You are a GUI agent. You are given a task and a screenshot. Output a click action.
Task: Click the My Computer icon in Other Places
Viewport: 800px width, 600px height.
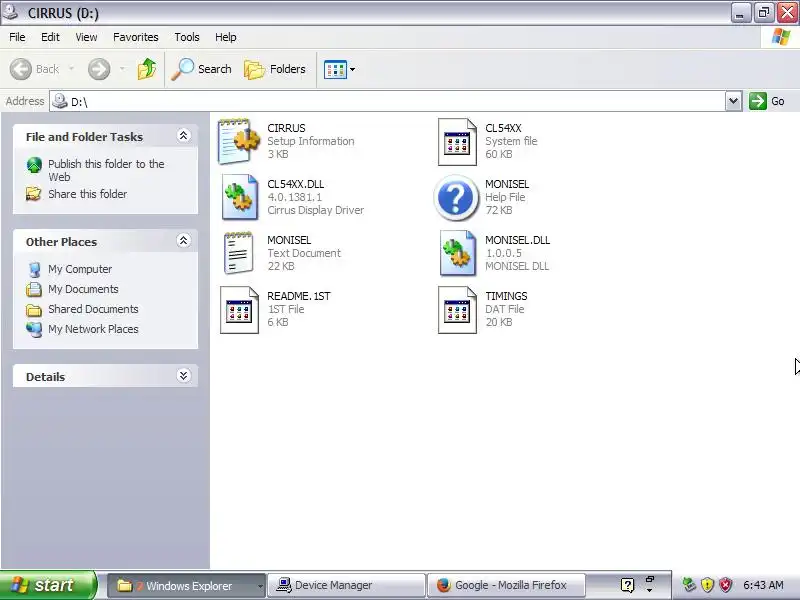click(34, 269)
